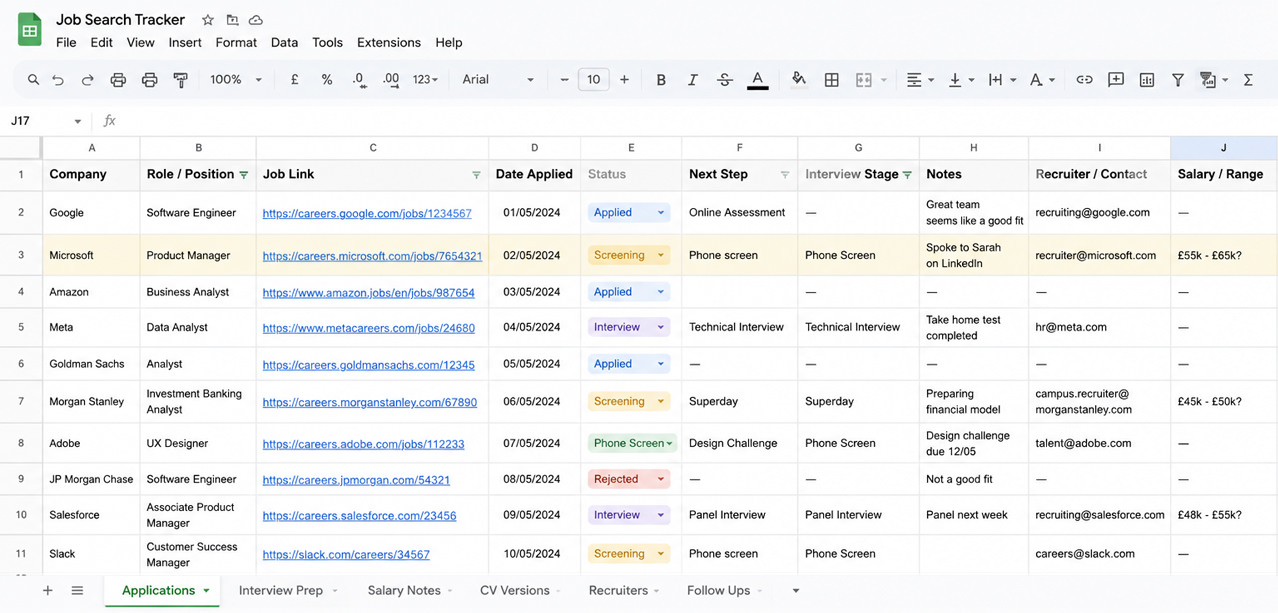Click the create filter funnel icon

point(1178,80)
